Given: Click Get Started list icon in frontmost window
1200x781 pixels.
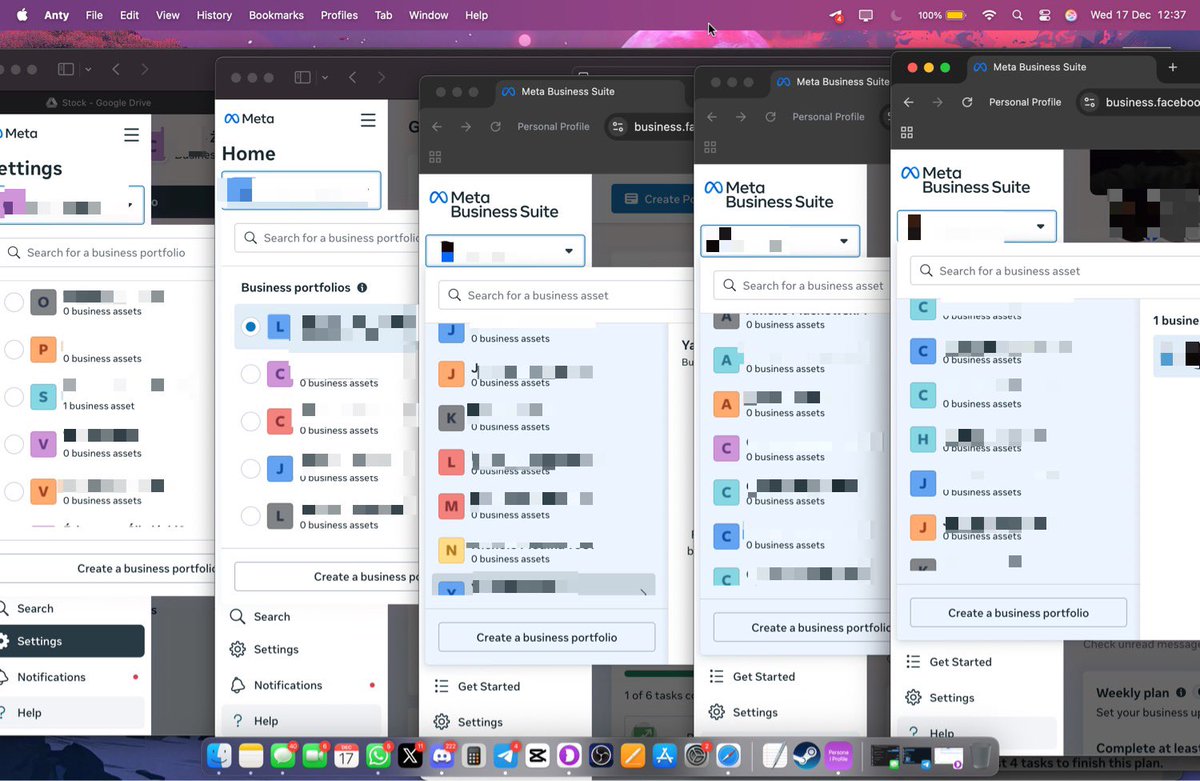Looking at the screenshot, I should [913, 662].
